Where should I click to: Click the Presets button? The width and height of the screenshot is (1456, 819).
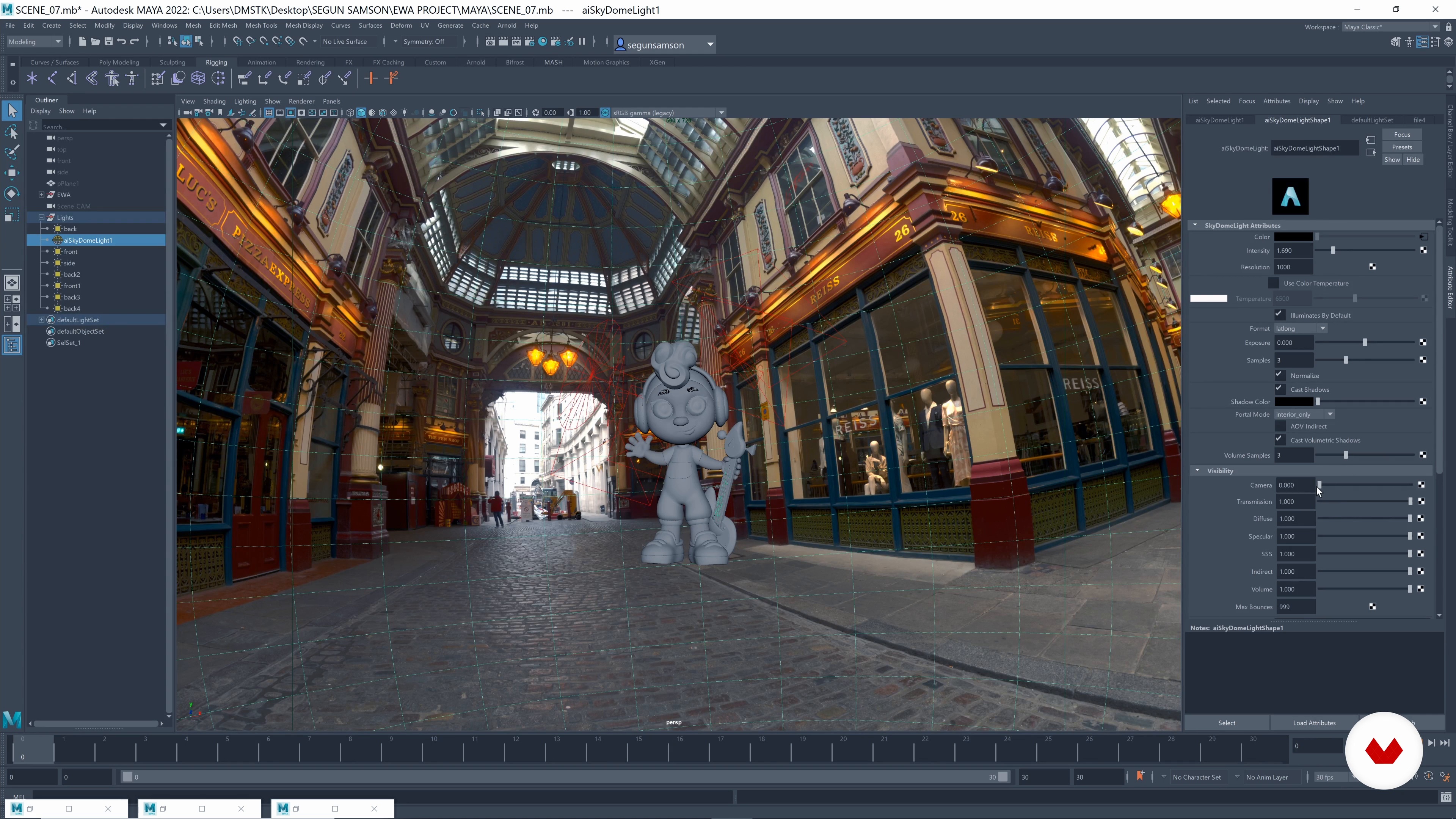click(x=1402, y=147)
